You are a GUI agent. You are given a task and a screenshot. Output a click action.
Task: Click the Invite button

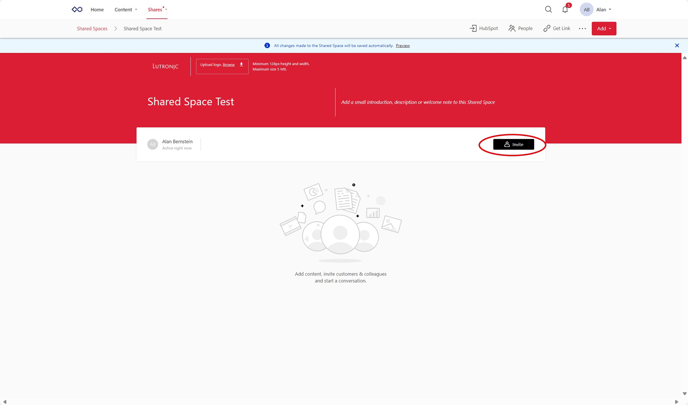click(x=513, y=145)
